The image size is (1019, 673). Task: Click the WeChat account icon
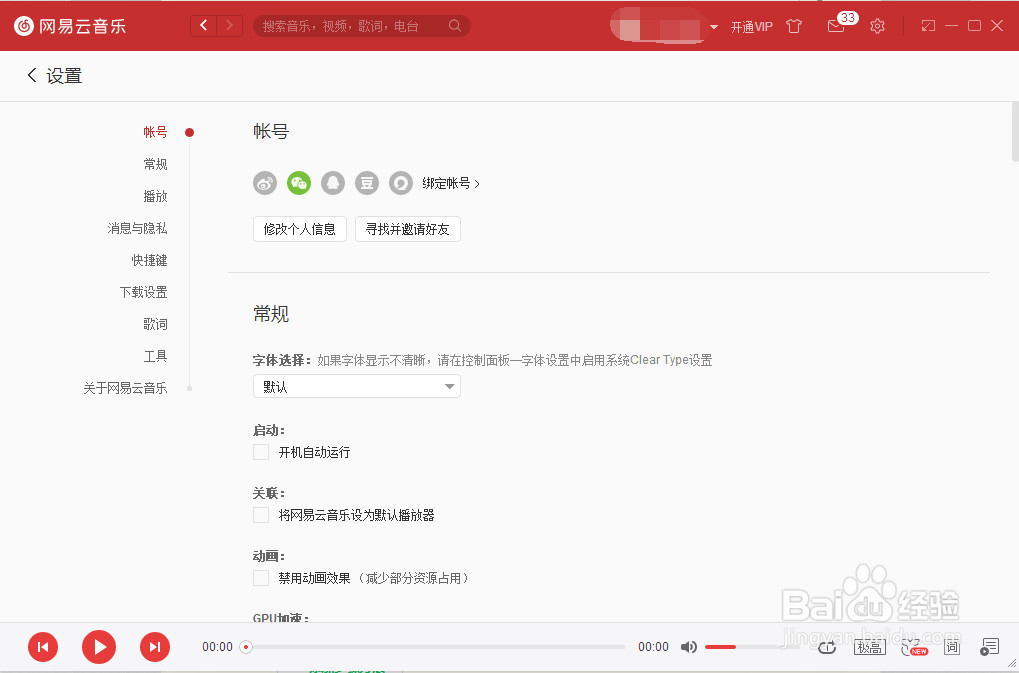(299, 183)
